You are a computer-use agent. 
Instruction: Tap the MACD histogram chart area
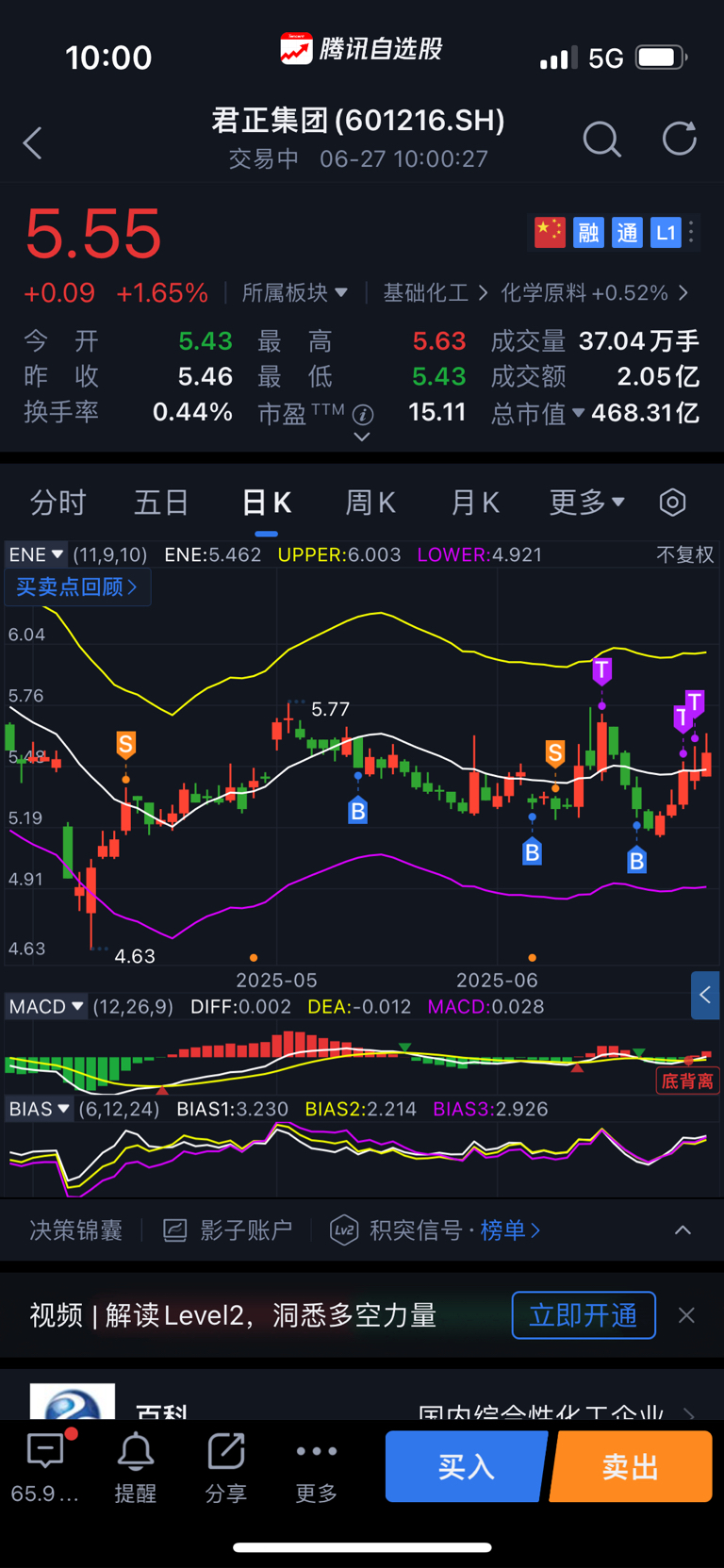click(362, 1057)
